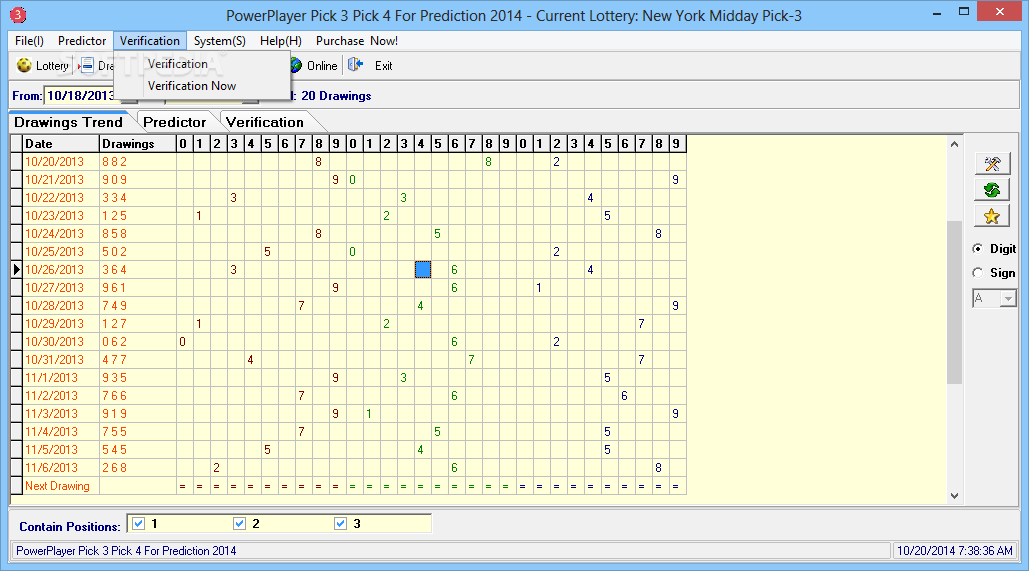Click the Date column header
Viewport: 1029px width, 571px height.
tap(61, 144)
